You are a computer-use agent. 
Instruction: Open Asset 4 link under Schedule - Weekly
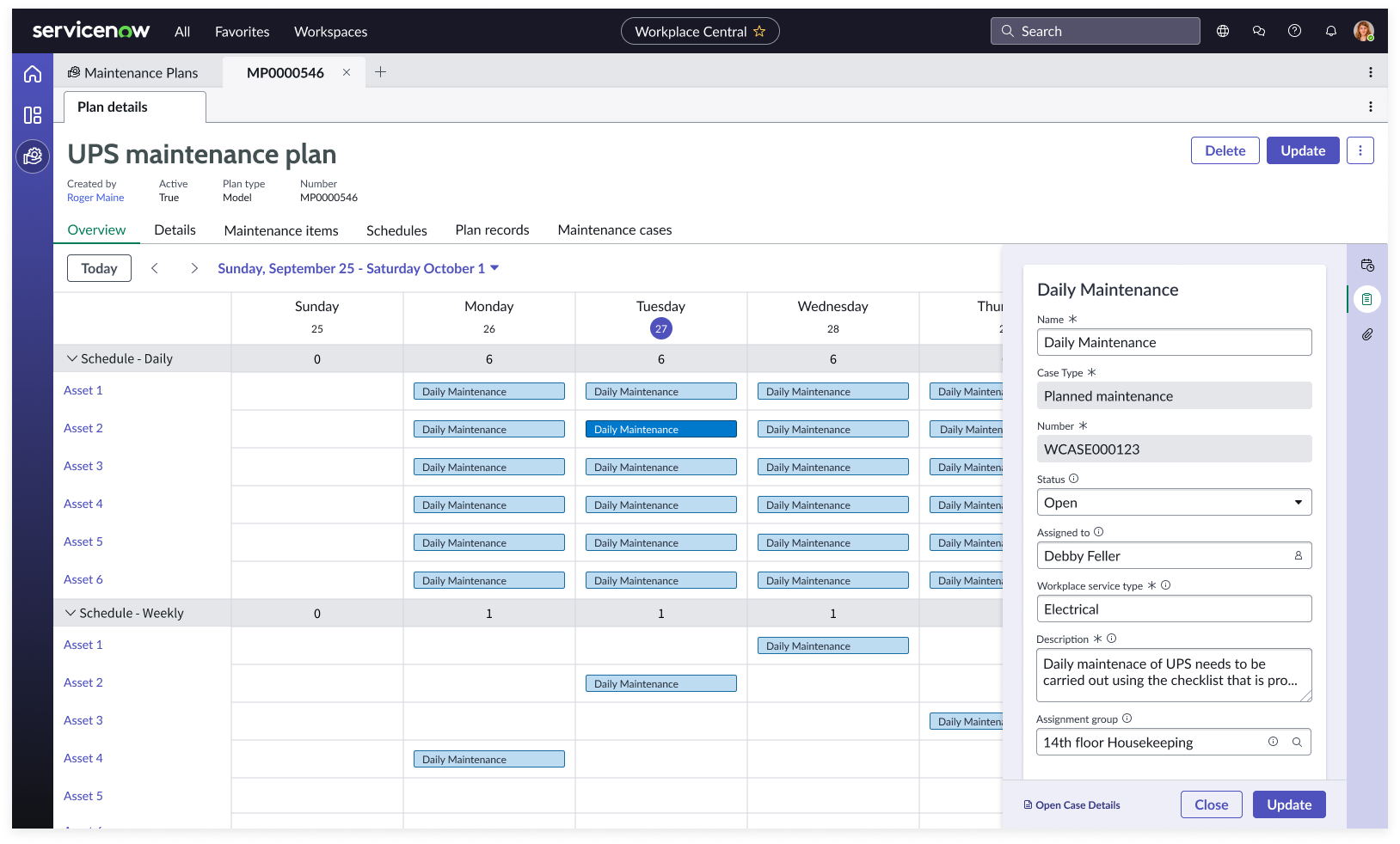pyautogui.click(x=83, y=758)
